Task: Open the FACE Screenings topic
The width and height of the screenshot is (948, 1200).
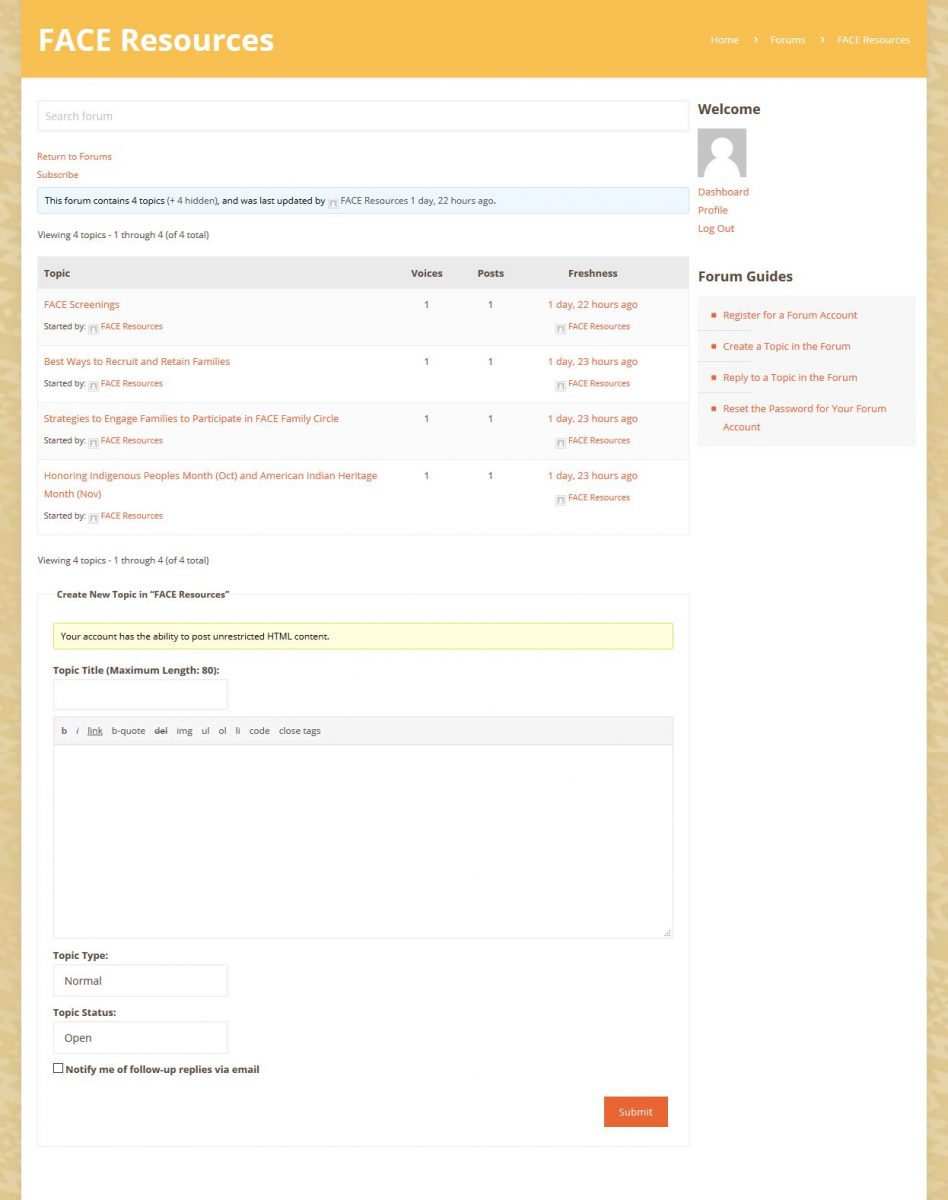Action: (x=81, y=305)
